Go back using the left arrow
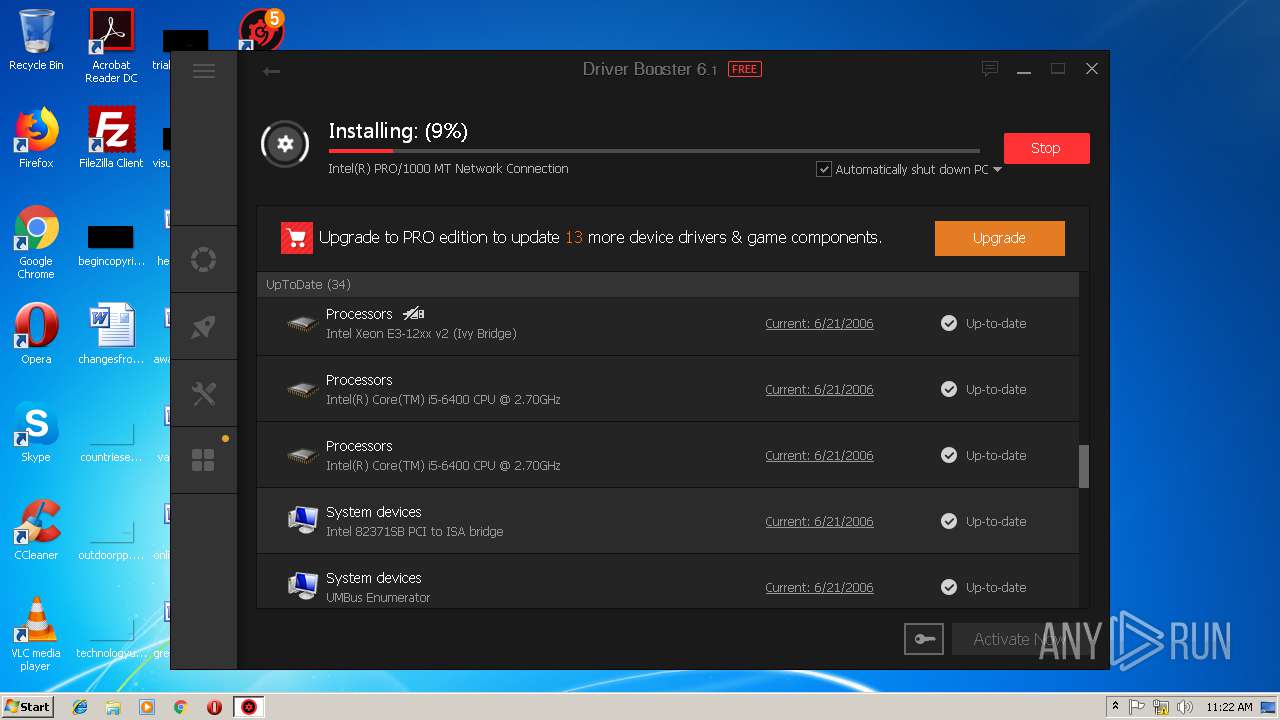Image resolution: width=1280 pixels, height=720 pixels. 271,71
